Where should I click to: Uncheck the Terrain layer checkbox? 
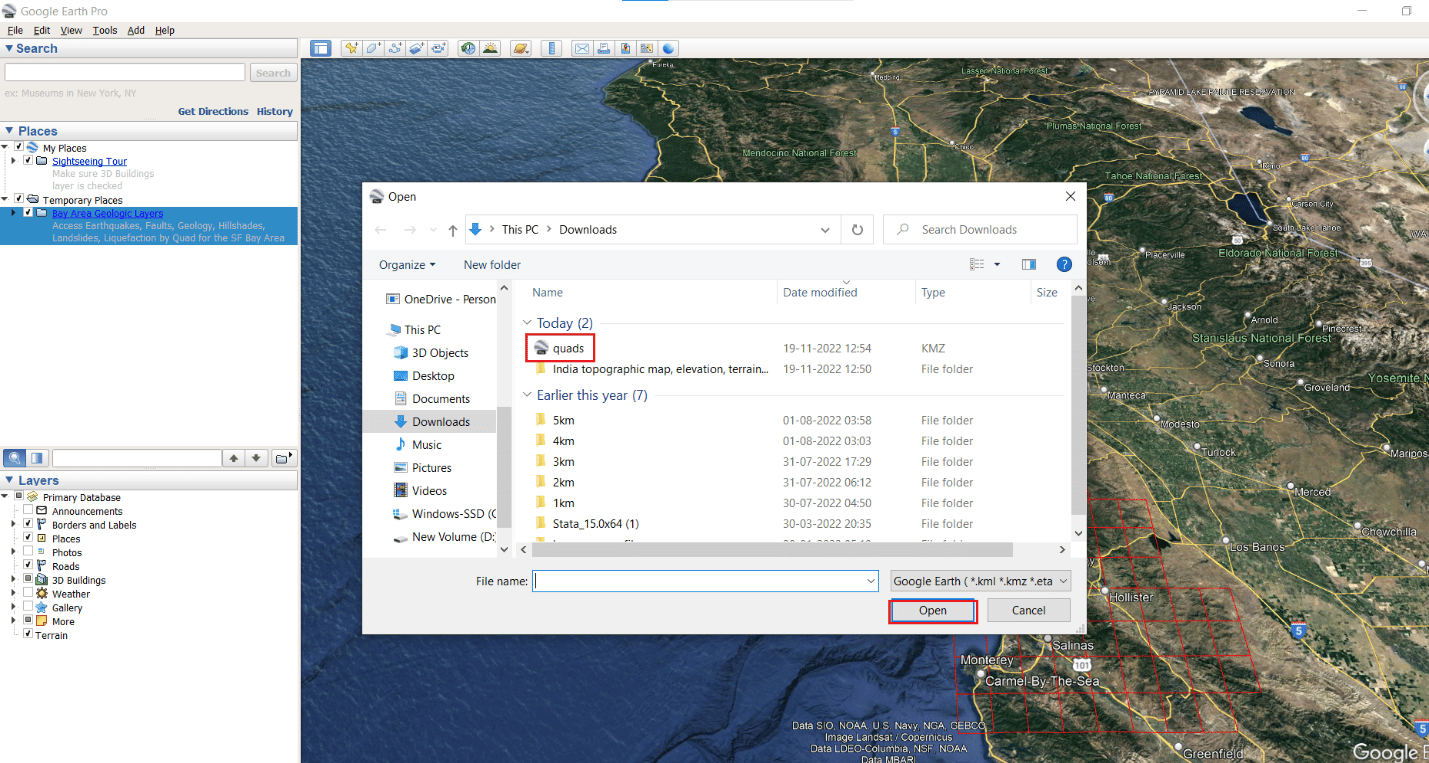[x=28, y=635]
